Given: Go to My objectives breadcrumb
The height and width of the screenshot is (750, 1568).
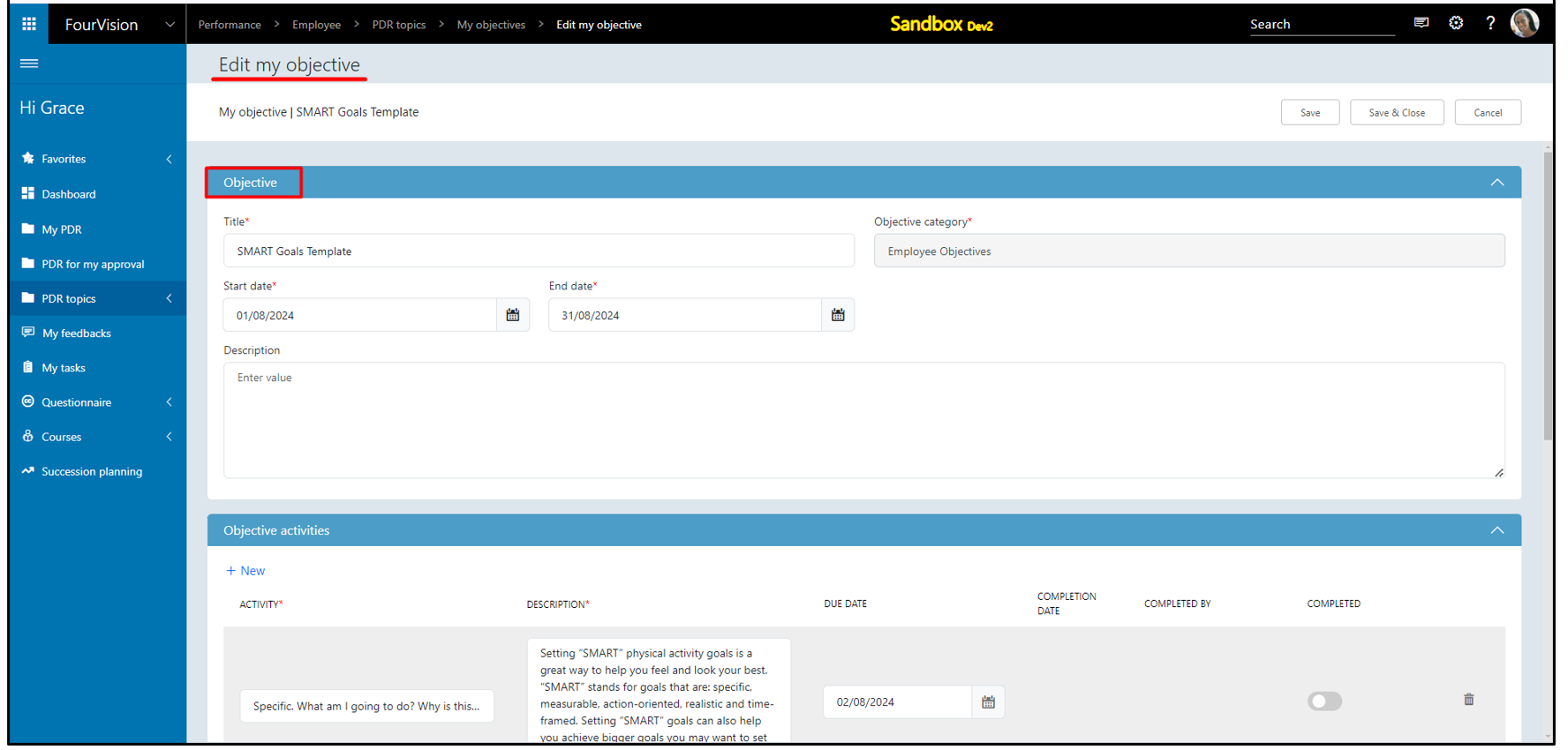Looking at the screenshot, I should tap(491, 25).
